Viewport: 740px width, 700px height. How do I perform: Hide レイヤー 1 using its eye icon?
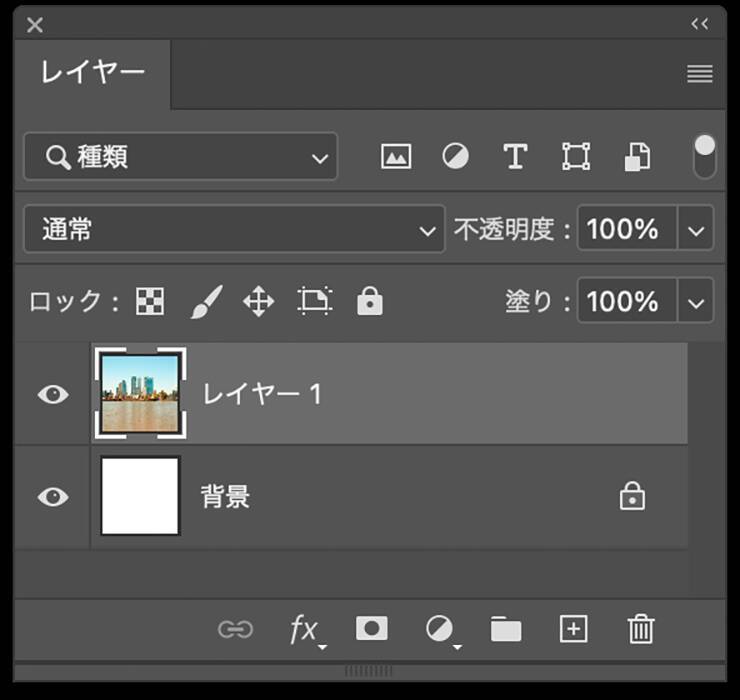tap(53, 394)
